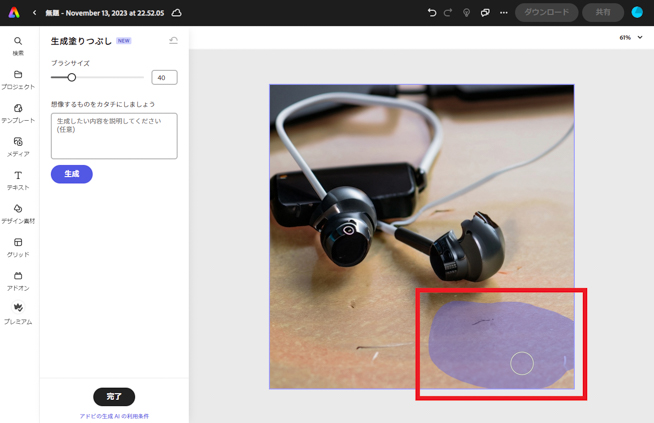Open the プレミアム (Premium) sidebar item

point(18,312)
